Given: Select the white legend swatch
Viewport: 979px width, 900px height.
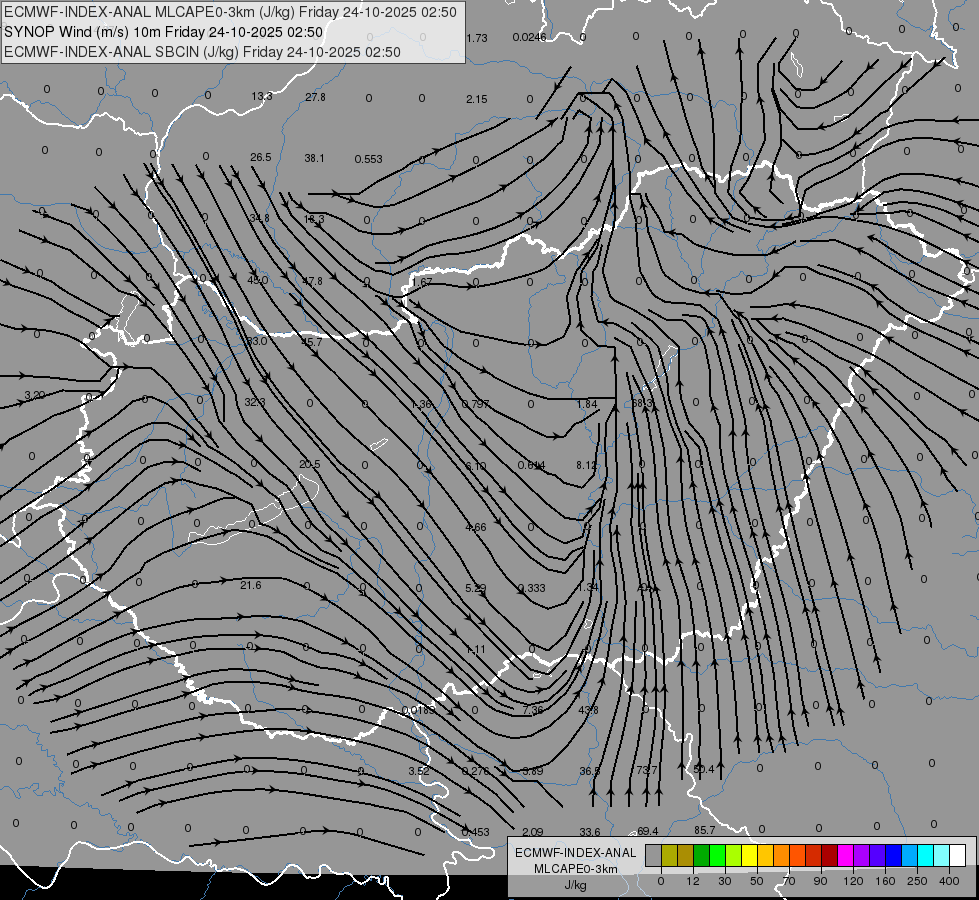Looking at the screenshot, I should 958,855.
